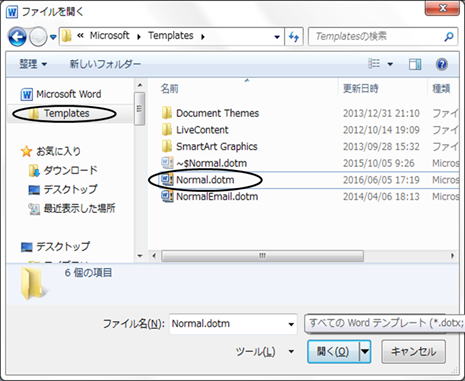Open the recent locations dropdown arrow
The height and width of the screenshot is (381, 465).
point(53,37)
